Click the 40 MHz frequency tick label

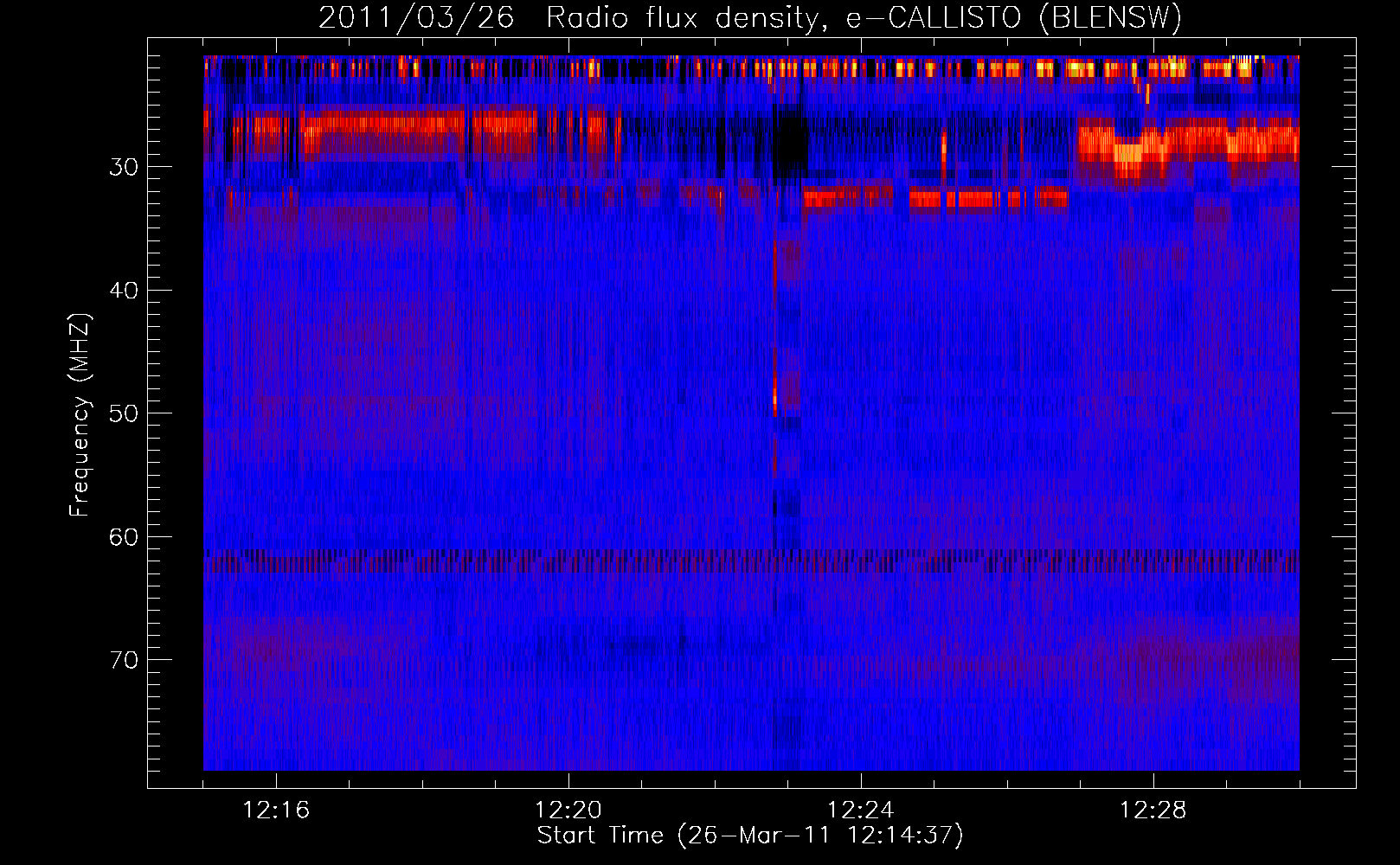click(x=124, y=291)
